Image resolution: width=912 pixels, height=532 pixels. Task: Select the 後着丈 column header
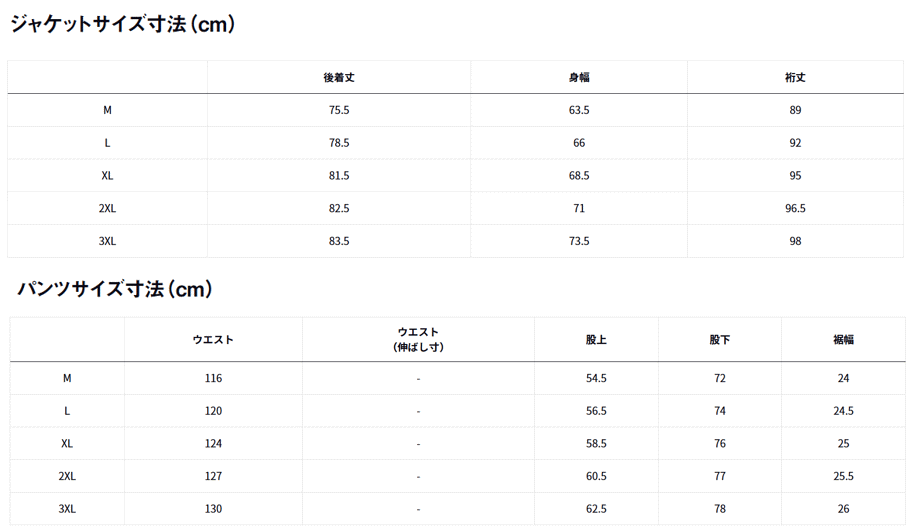pyautogui.click(x=339, y=77)
